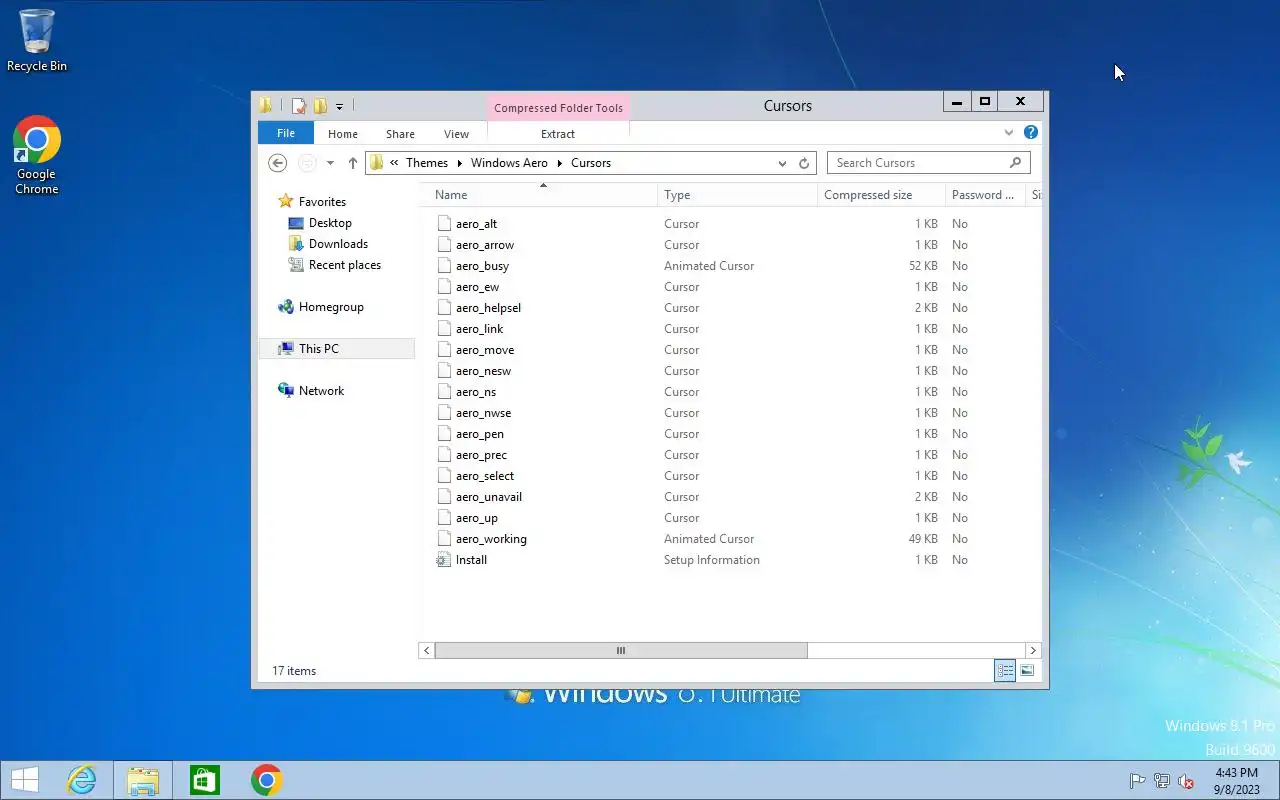The width and height of the screenshot is (1280, 800).
Task: Refresh the folder with the refresh icon
Action: [x=804, y=163]
